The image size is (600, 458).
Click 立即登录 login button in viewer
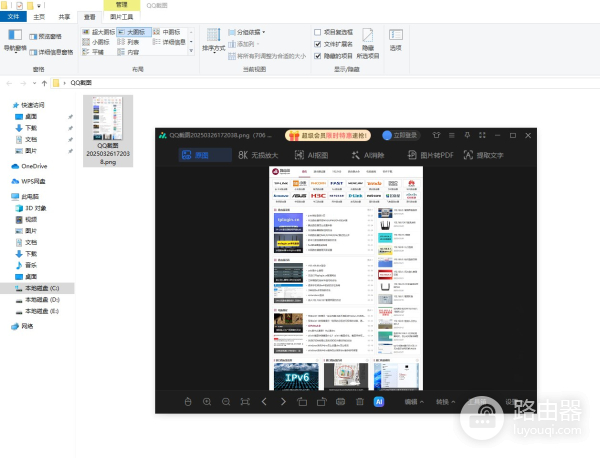401,135
